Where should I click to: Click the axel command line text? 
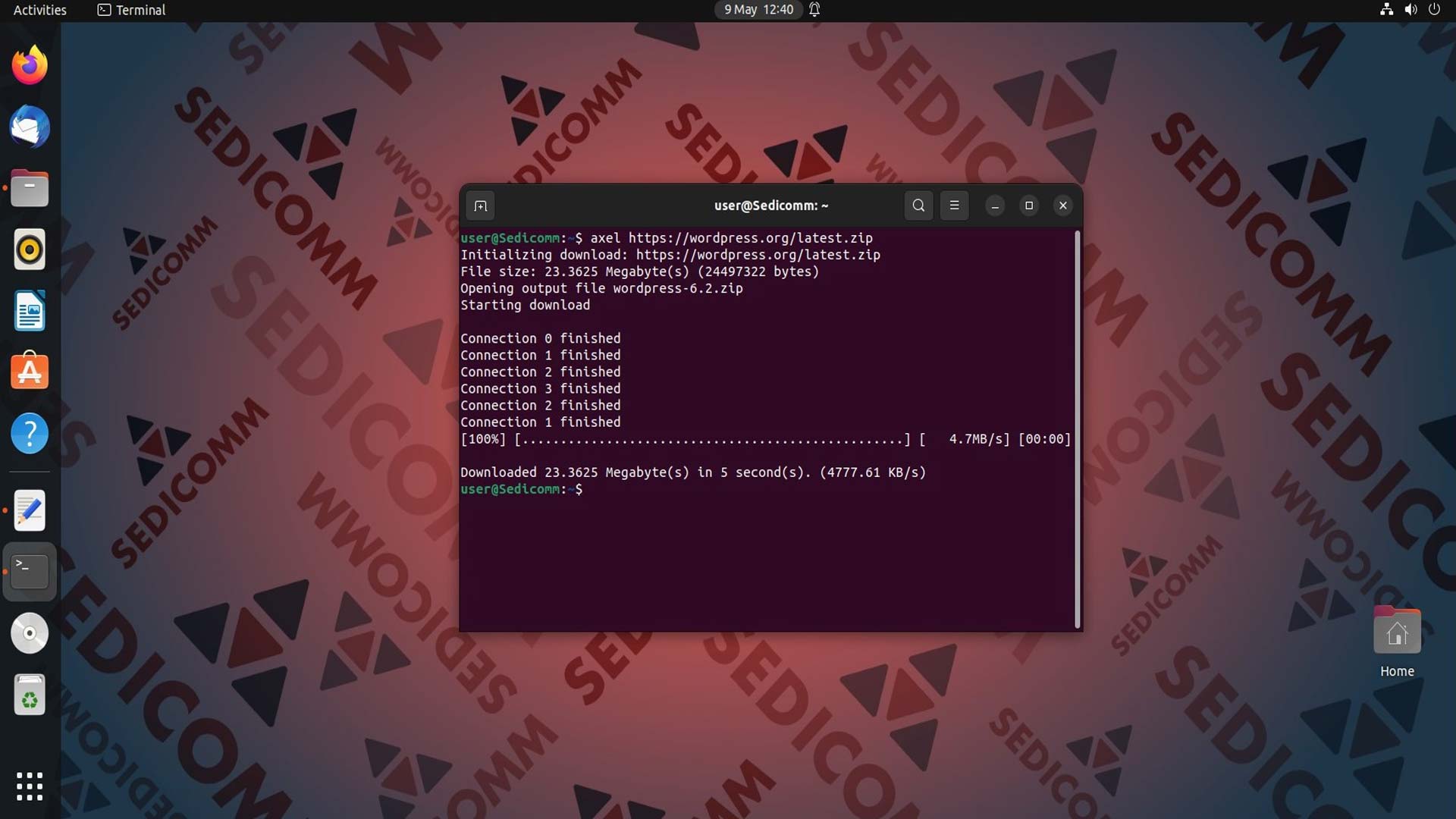[731, 238]
